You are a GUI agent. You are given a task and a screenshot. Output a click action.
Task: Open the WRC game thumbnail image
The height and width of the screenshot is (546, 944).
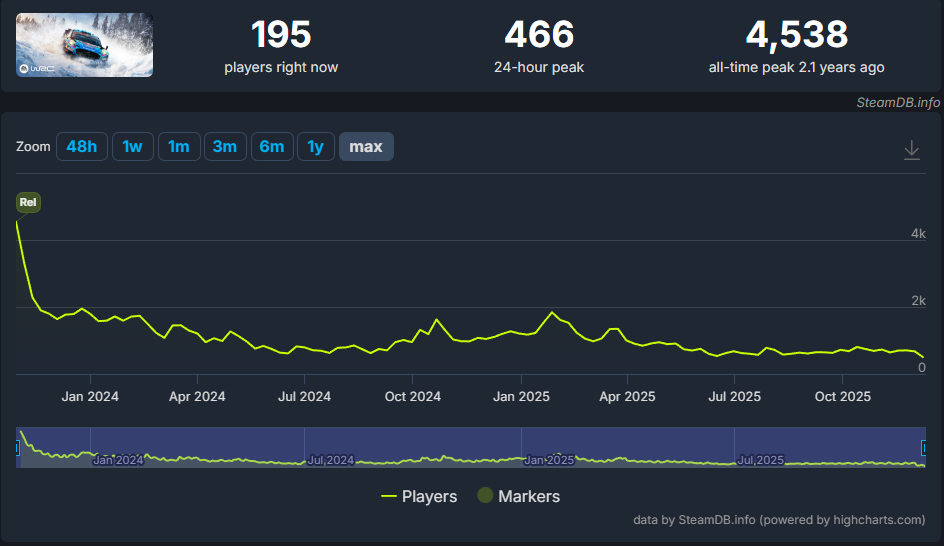[x=85, y=45]
